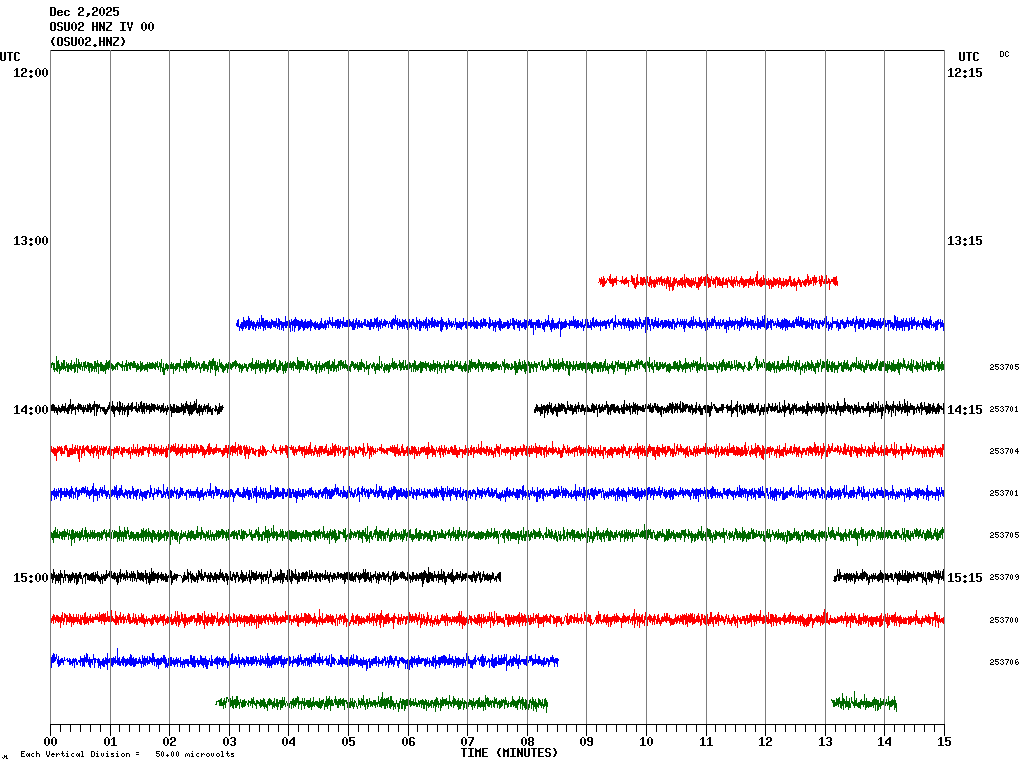Click minute 08 on the time axis

click(527, 742)
